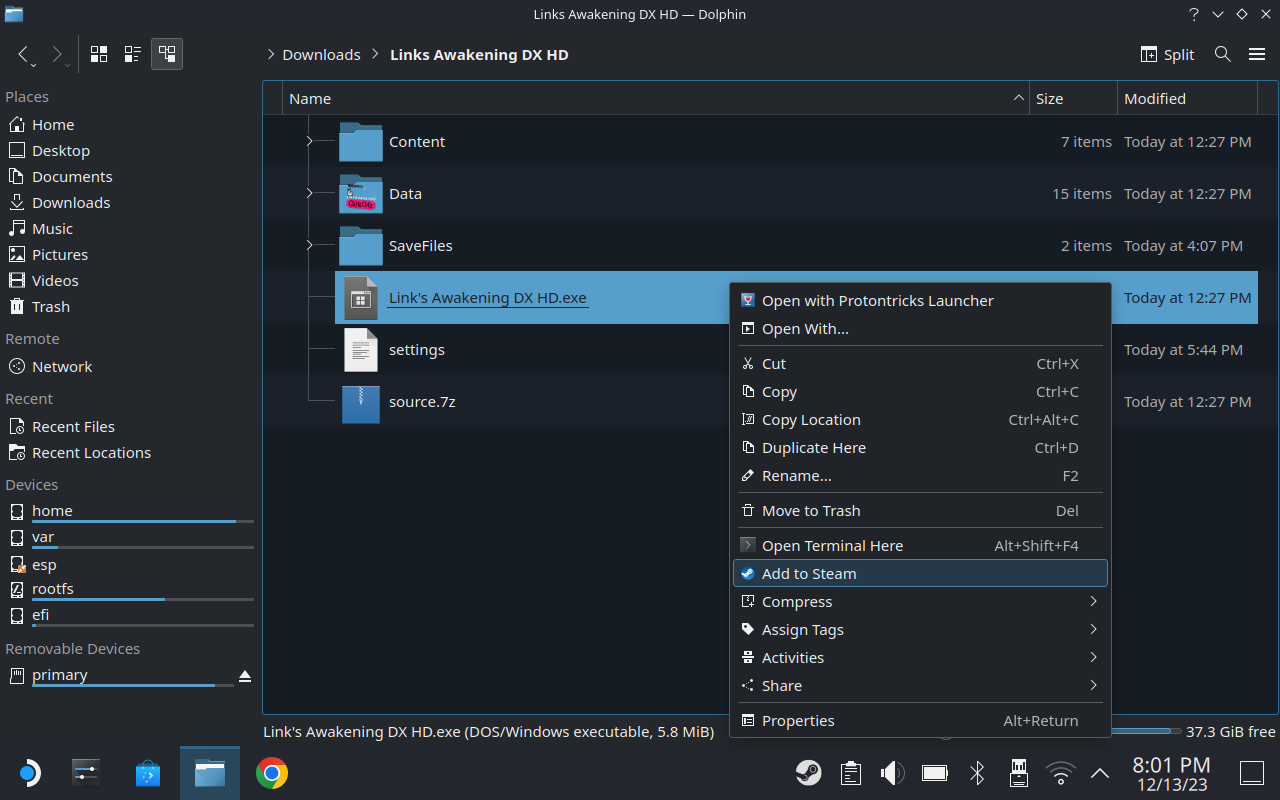The height and width of the screenshot is (800, 1280).
Task: Show hidden system tray icons arrow
Action: click(x=1100, y=773)
